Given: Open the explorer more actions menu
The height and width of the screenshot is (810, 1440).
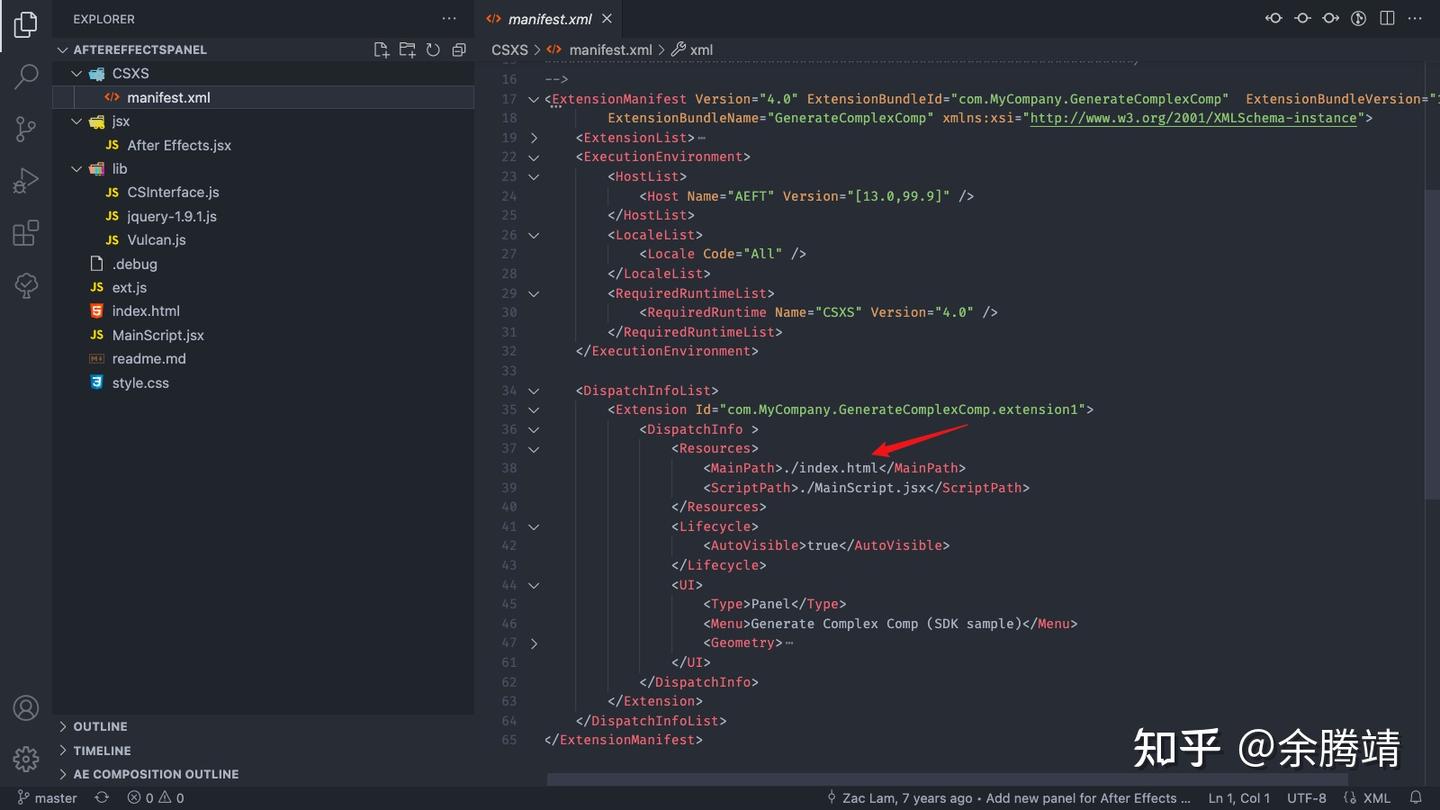Looking at the screenshot, I should coord(449,19).
